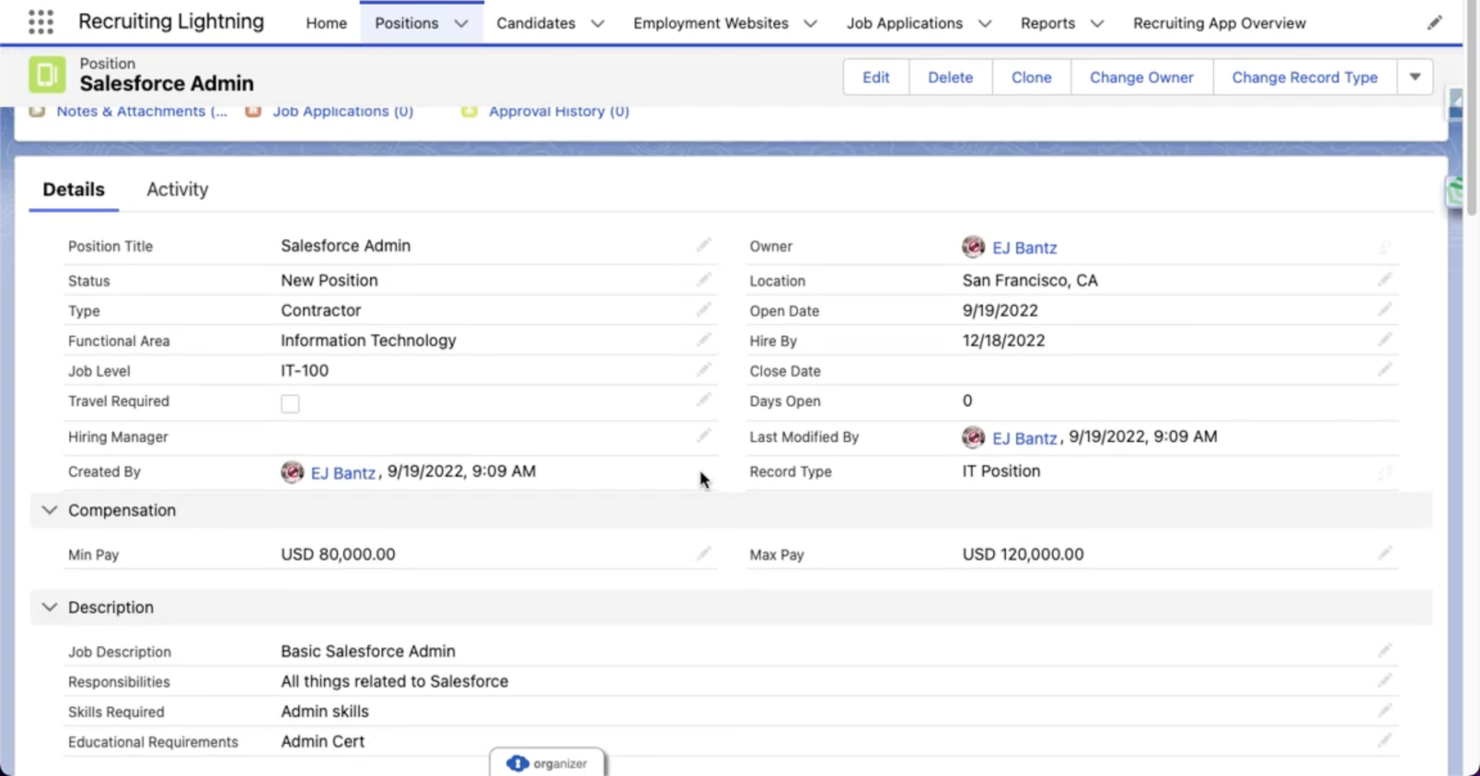Edit Max Pay via pencil icon
The width and height of the screenshot is (1480, 776).
pyautogui.click(x=1385, y=552)
